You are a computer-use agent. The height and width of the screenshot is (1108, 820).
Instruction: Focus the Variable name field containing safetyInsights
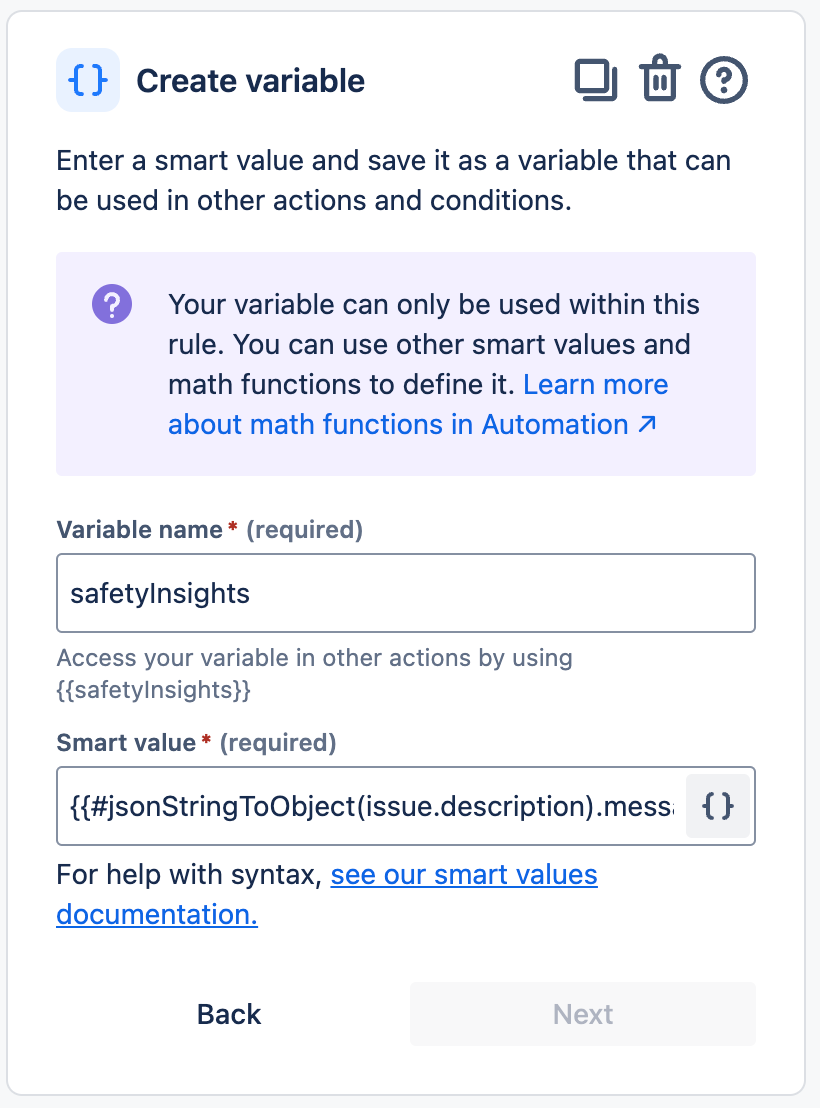point(405,594)
